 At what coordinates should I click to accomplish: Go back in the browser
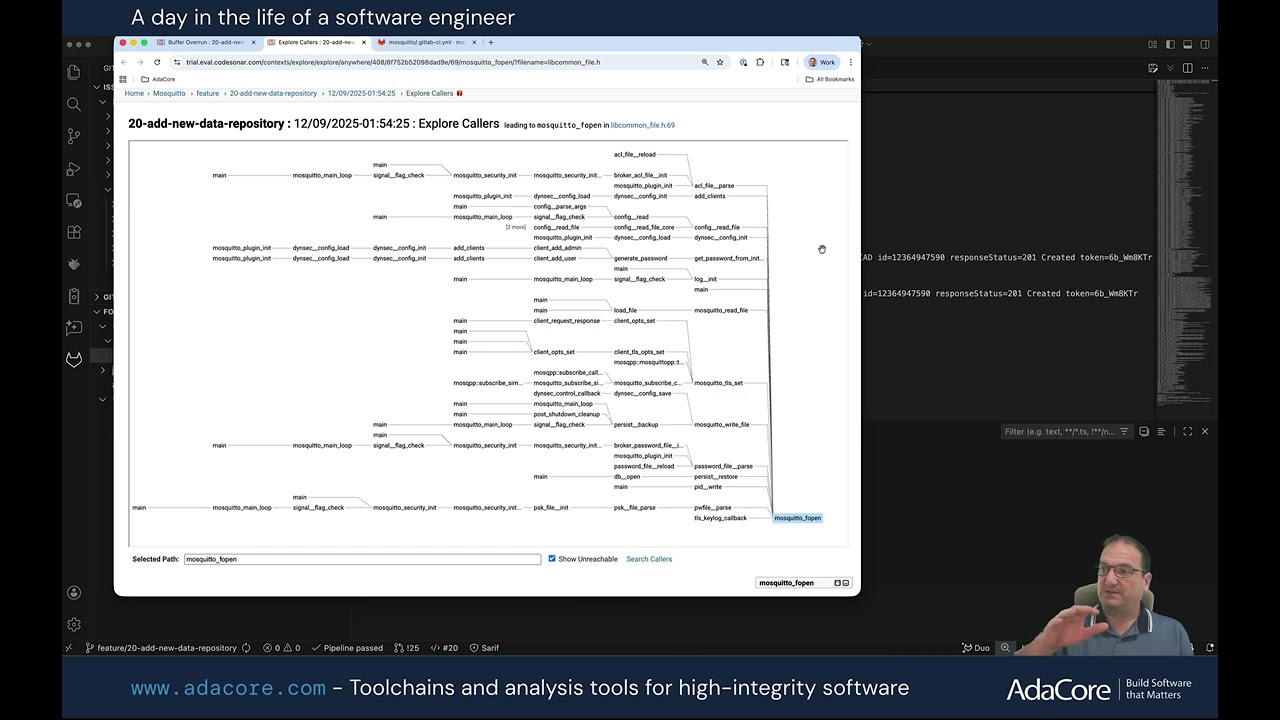tap(124, 62)
